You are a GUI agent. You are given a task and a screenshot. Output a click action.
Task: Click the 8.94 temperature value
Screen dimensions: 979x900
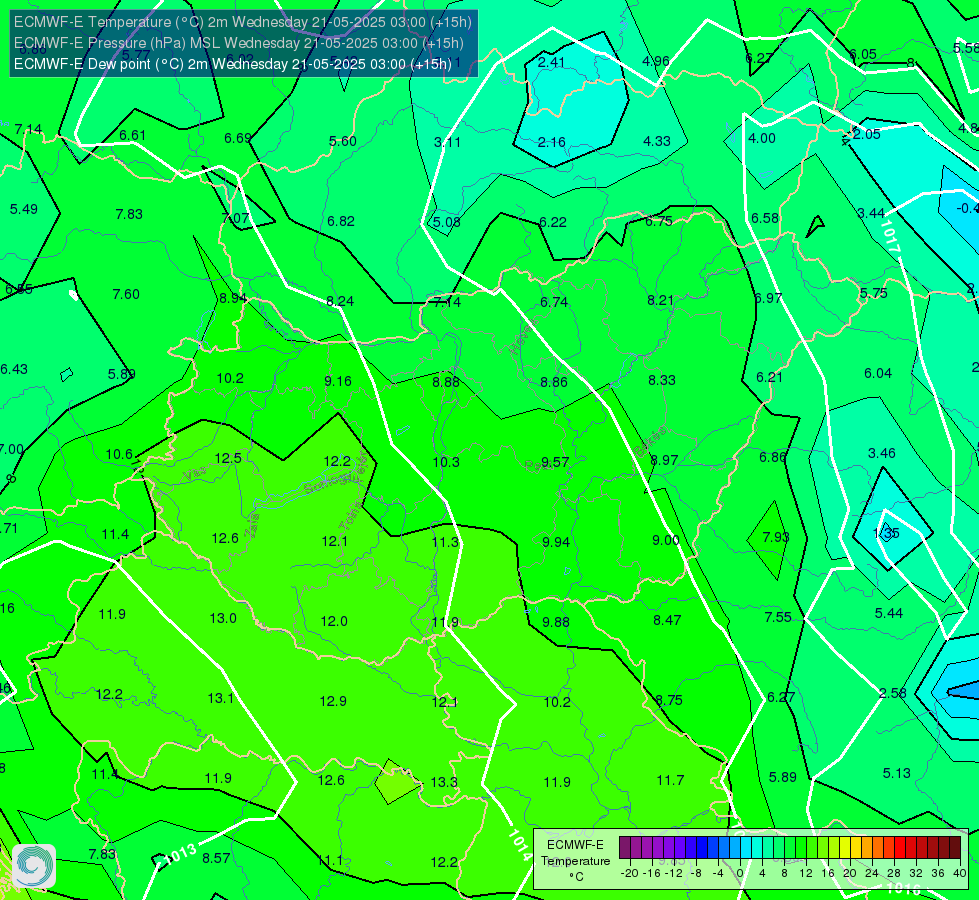click(x=233, y=299)
